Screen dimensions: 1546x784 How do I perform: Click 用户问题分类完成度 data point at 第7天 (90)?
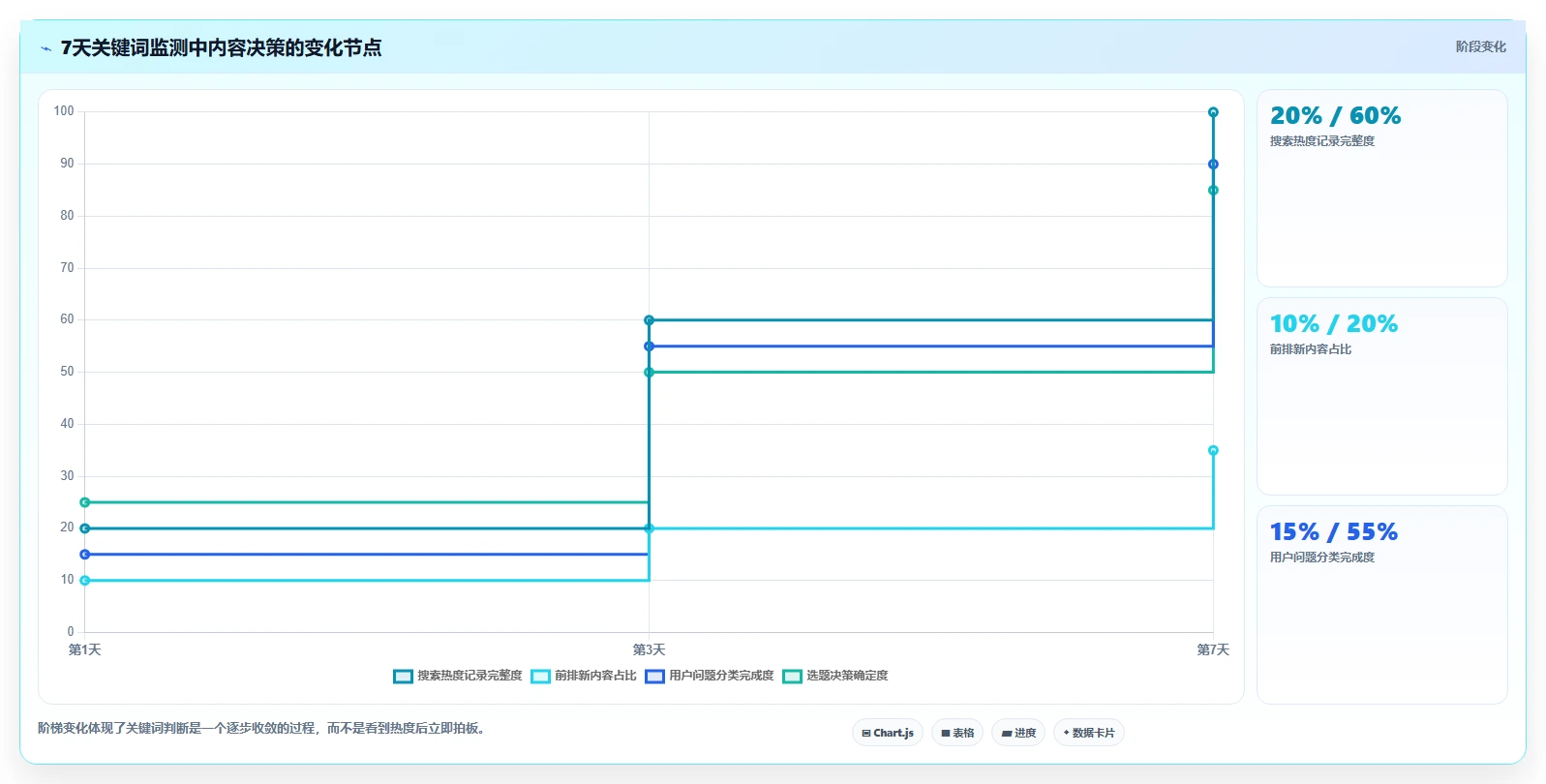coord(1213,165)
